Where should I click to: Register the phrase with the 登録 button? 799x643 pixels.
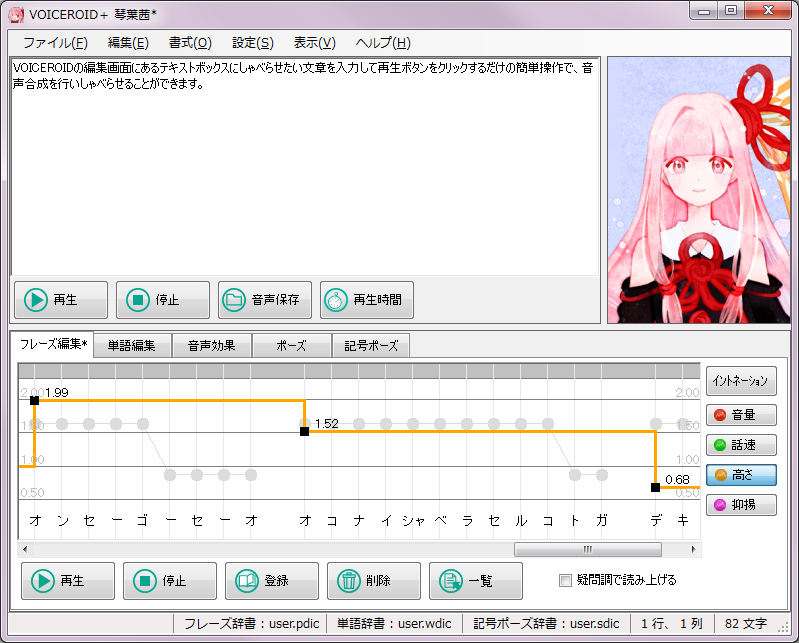click(x=272, y=580)
